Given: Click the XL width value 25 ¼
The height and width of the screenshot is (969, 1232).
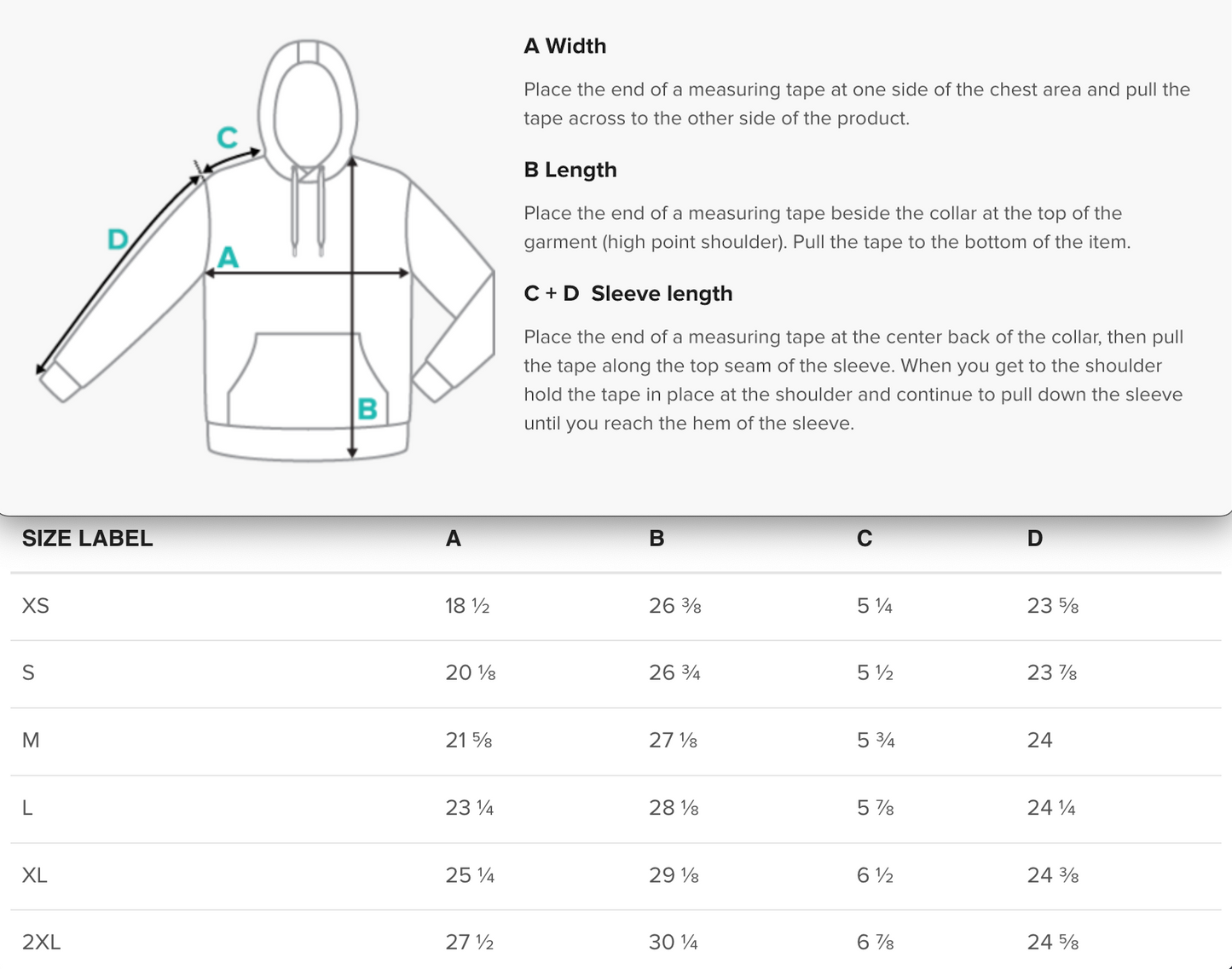Looking at the screenshot, I should (x=470, y=875).
